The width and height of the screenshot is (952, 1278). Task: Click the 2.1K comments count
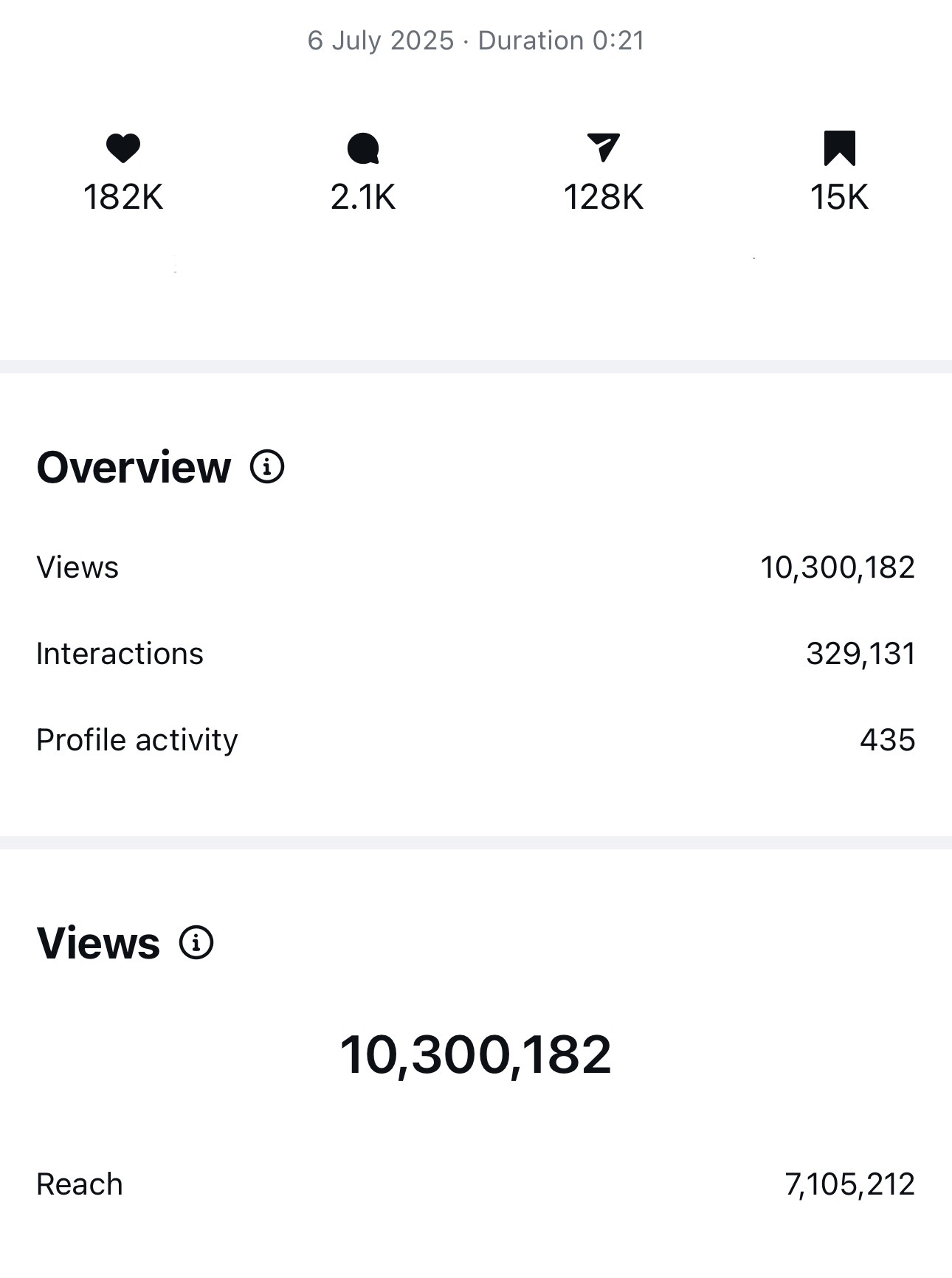pyautogui.click(x=363, y=198)
